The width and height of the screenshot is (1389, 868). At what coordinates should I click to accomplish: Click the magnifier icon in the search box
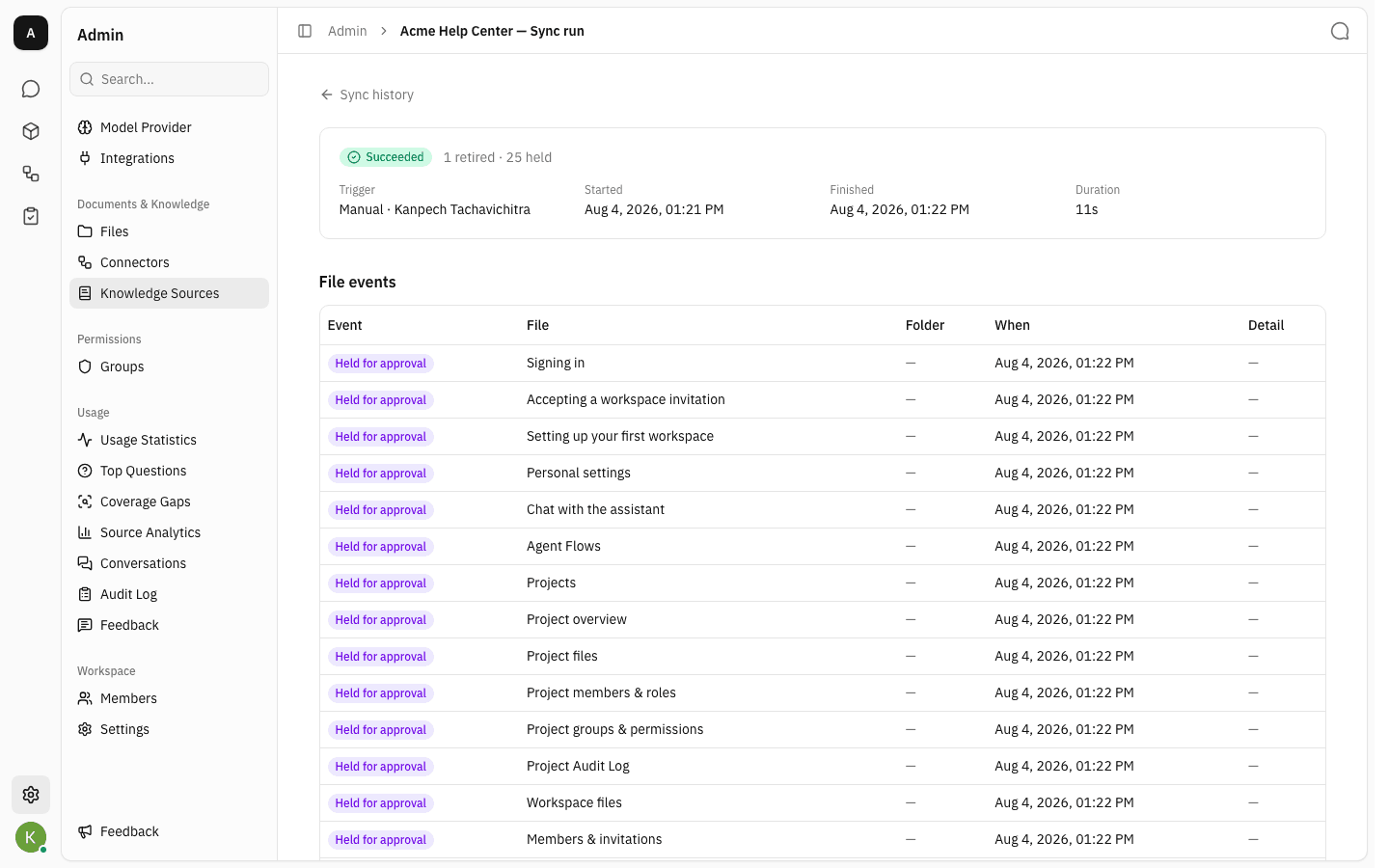coord(87,79)
